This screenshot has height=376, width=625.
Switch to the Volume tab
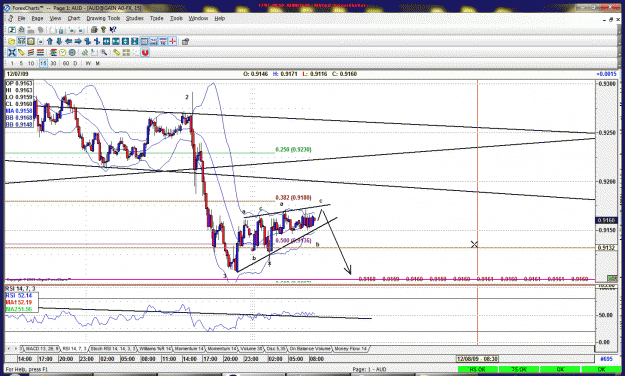[x=251, y=348]
